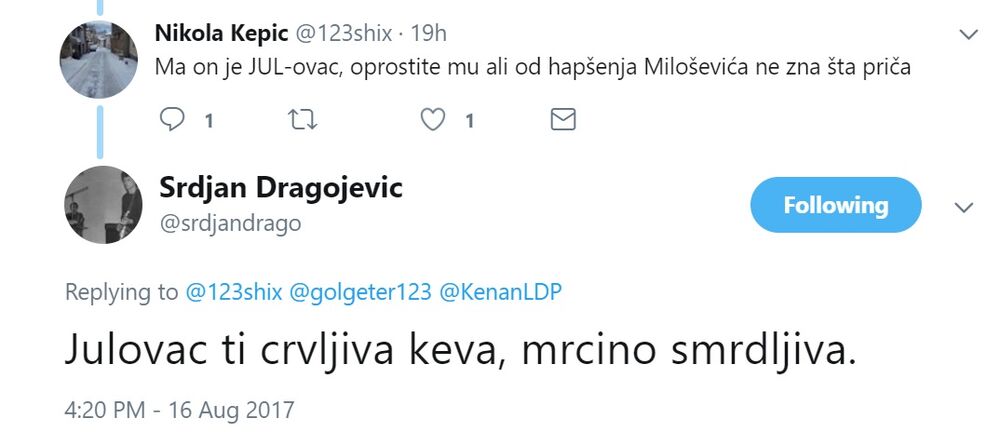Open Nikola Kepic display name link

tap(220, 34)
